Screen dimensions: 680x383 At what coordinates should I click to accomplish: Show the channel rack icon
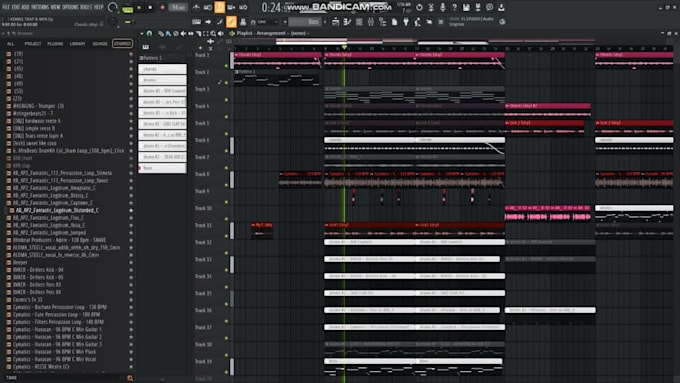(359, 22)
